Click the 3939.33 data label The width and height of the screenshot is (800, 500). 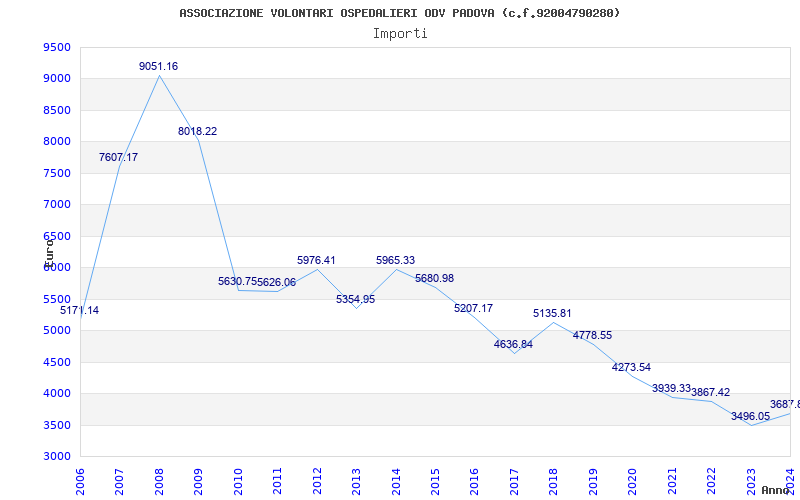click(x=671, y=389)
